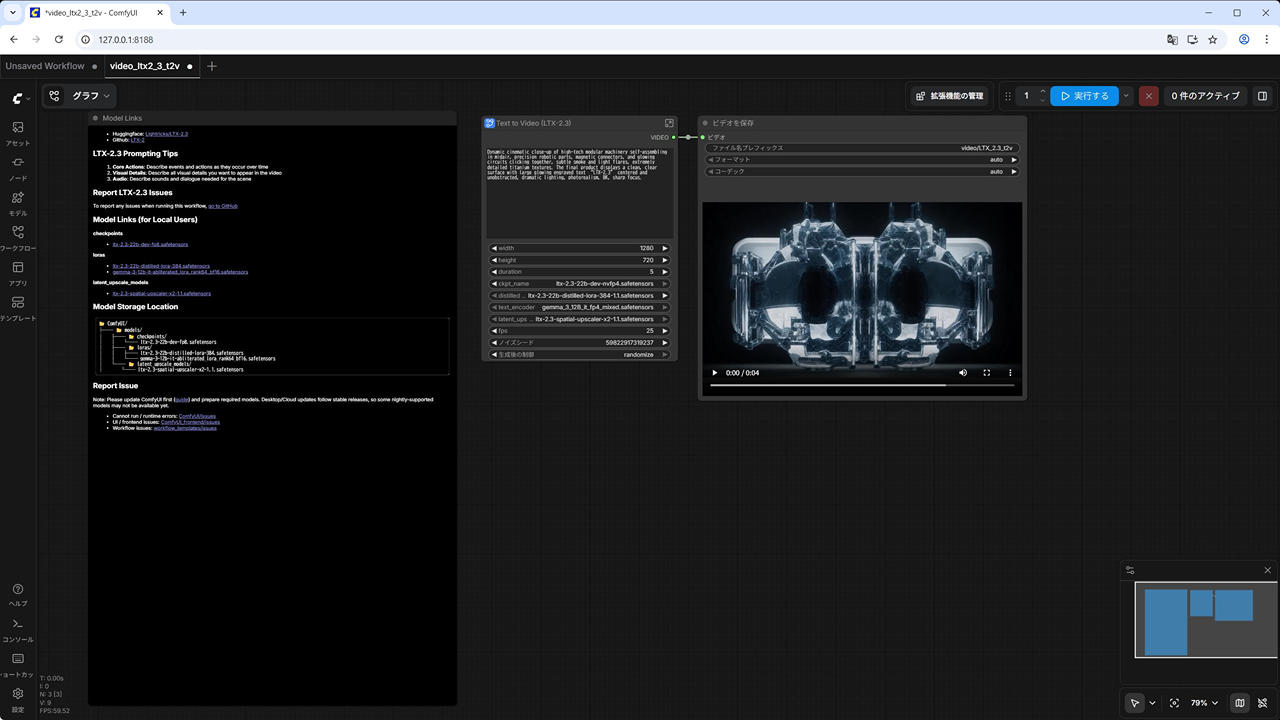The height and width of the screenshot is (720, 1280).
Task: Open the Console (コンソール) panel
Action: pos(17,629)
